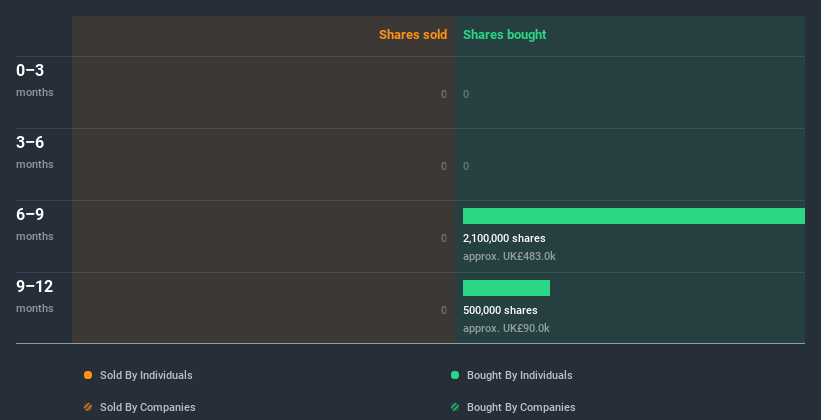Click the 3–6 months row label
The image size is (821, 420).
(x=35, y=152)
